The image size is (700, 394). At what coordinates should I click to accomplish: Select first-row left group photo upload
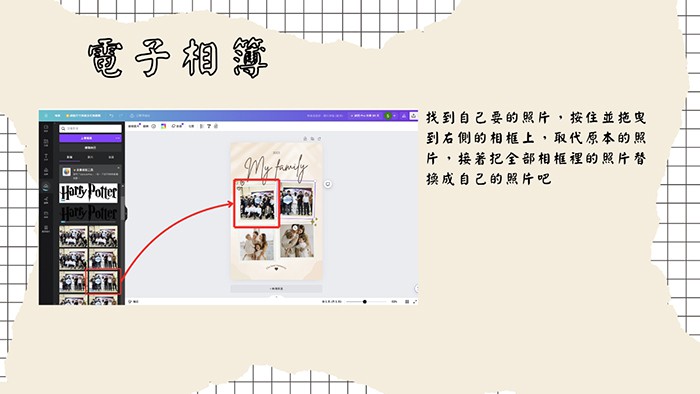click(74, 236)
